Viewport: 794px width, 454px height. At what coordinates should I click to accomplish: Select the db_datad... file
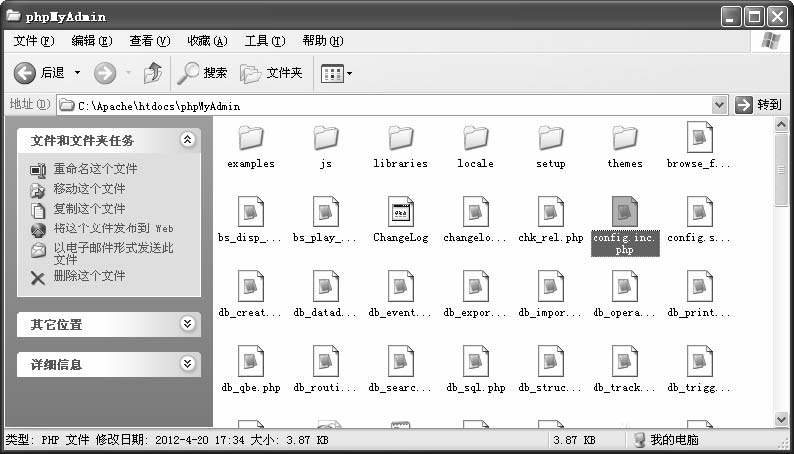pos(325,295)
